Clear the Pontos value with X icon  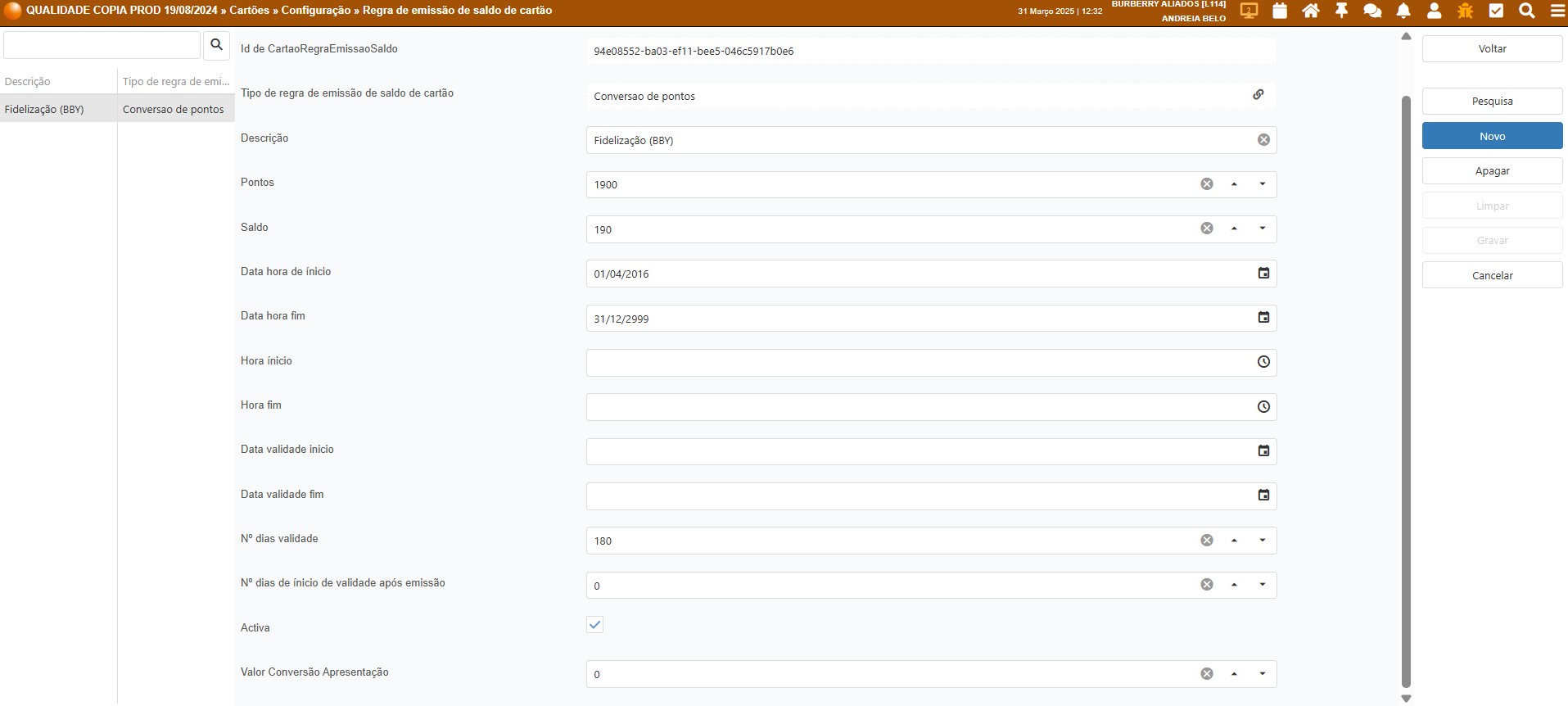1207,184
